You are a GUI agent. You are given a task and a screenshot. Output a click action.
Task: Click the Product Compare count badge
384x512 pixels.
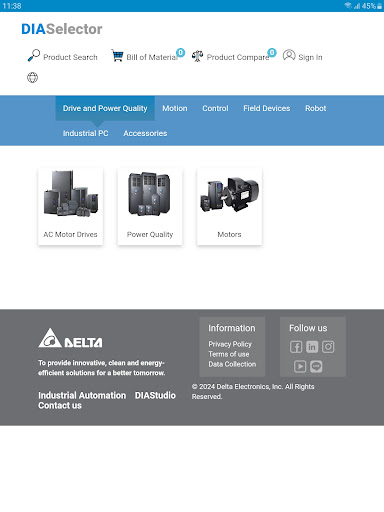click(272, 52)
